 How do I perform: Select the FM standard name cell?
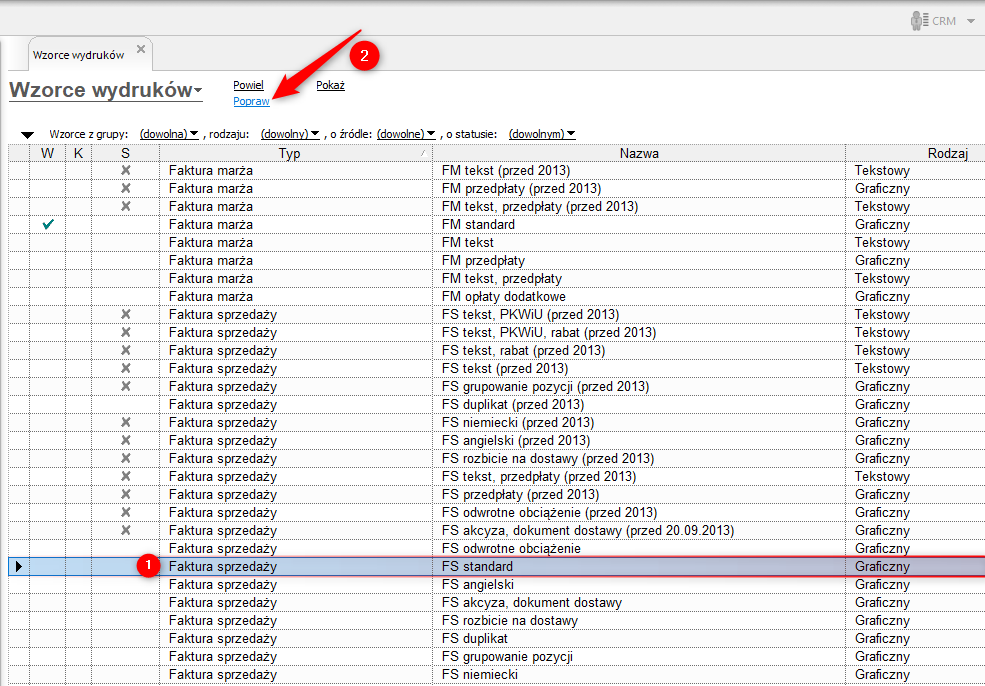pos(639,224)
